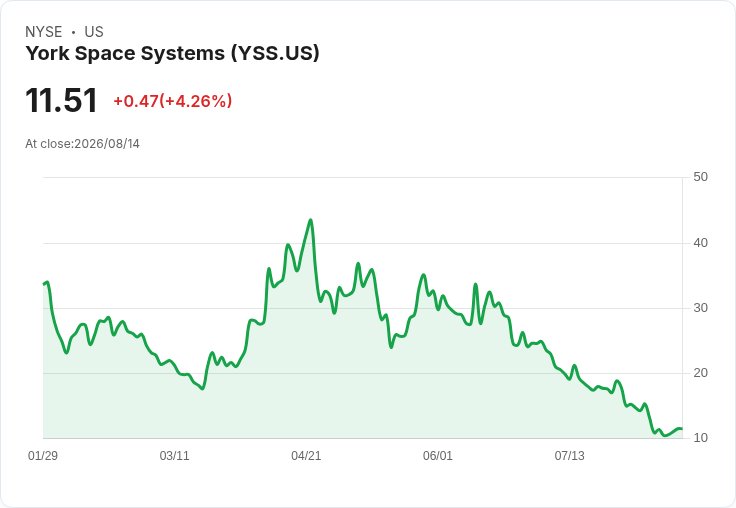Click the 01/29 date axis label
Image resolution: width=736 pixels, height=508 pixels.
point(43,455)
